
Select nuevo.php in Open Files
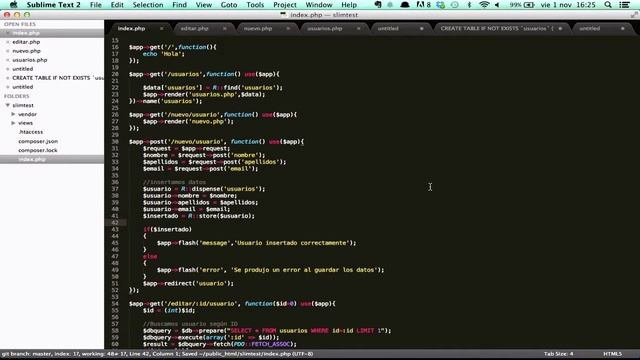pos(27,51)
